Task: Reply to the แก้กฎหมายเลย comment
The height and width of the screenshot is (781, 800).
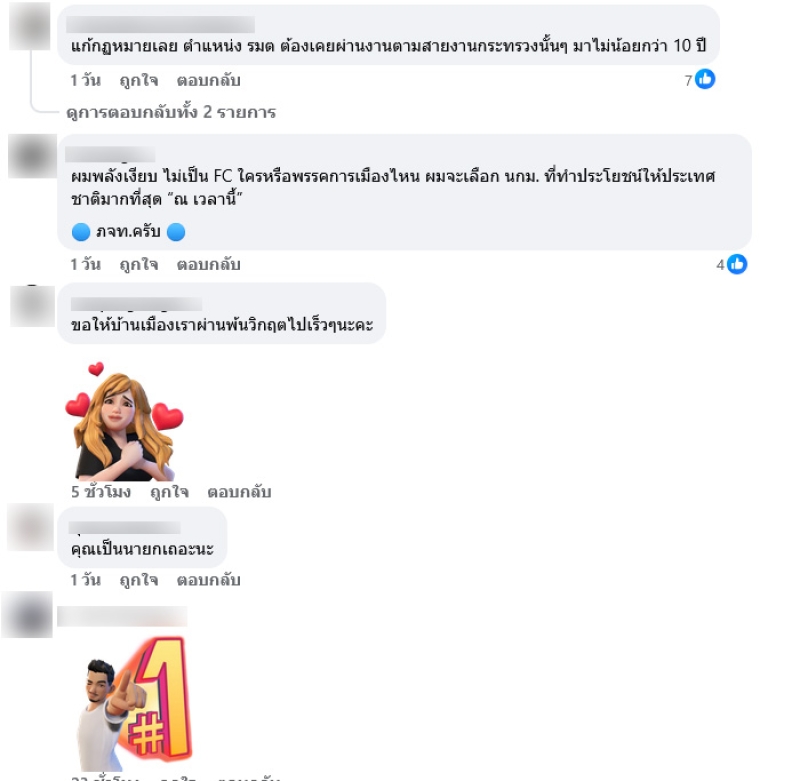Action: click(208, 81)
